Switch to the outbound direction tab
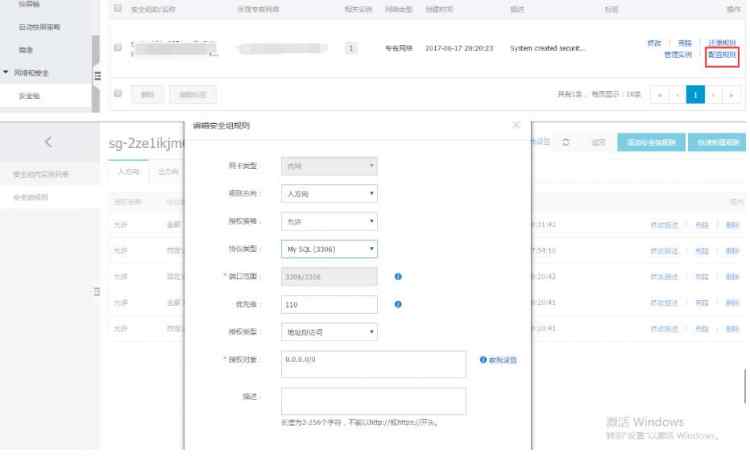The width and height of the screenshot is (750, 457). [168, 171]
